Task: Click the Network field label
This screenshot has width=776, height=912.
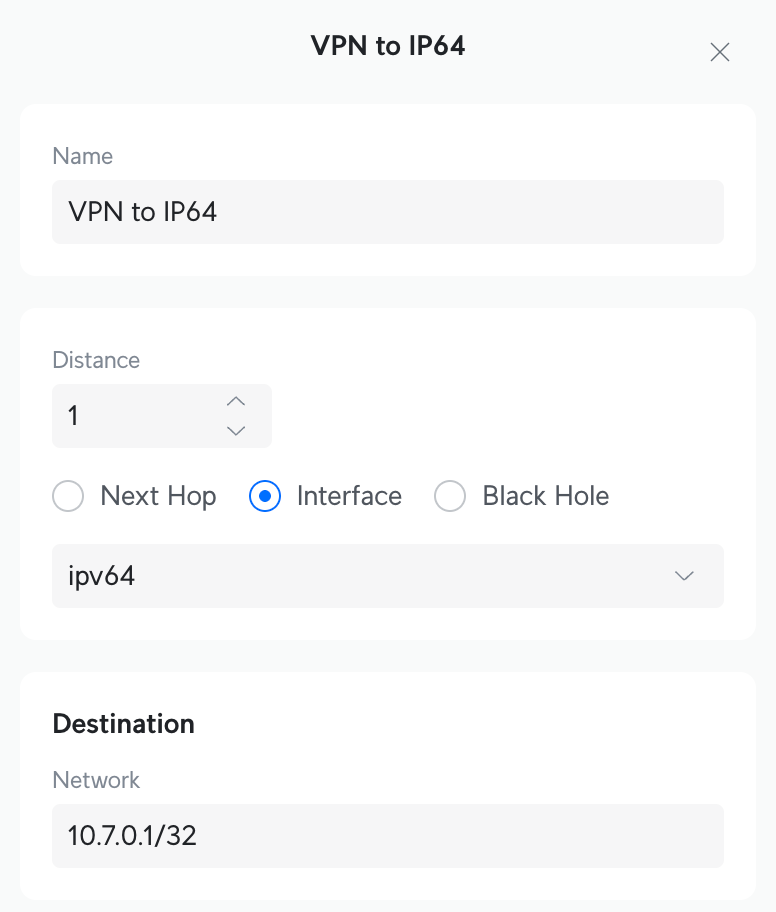Action: (x=96, y=780)
